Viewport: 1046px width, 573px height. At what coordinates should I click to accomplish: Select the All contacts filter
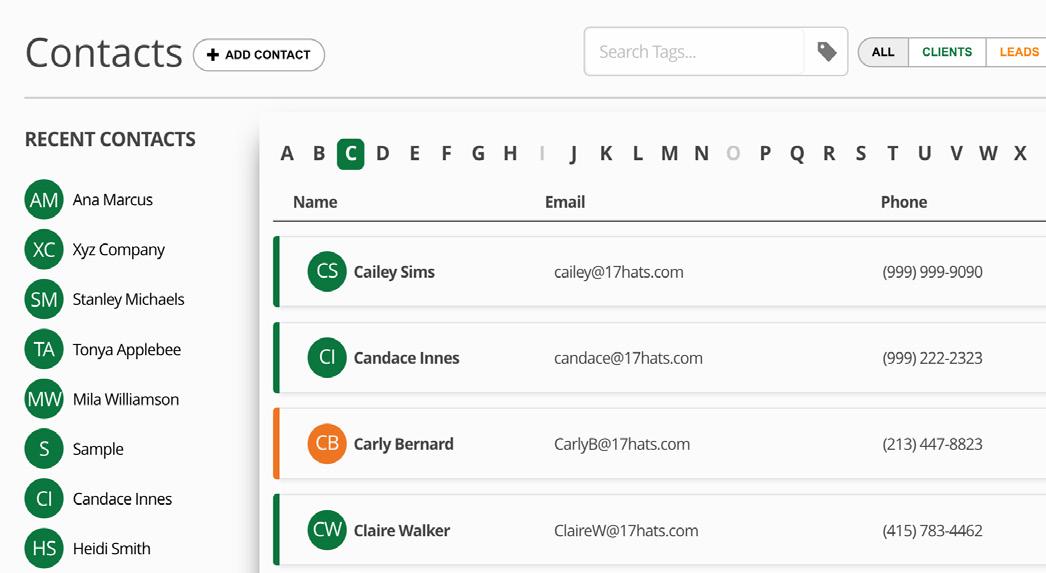[883, 52]
